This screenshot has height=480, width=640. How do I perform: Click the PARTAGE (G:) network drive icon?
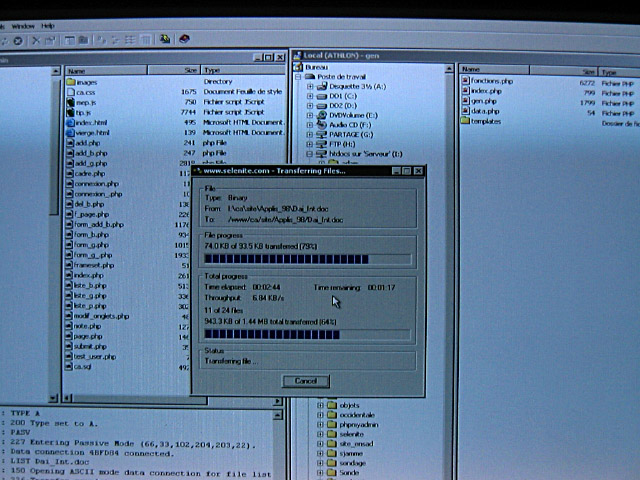322,134
